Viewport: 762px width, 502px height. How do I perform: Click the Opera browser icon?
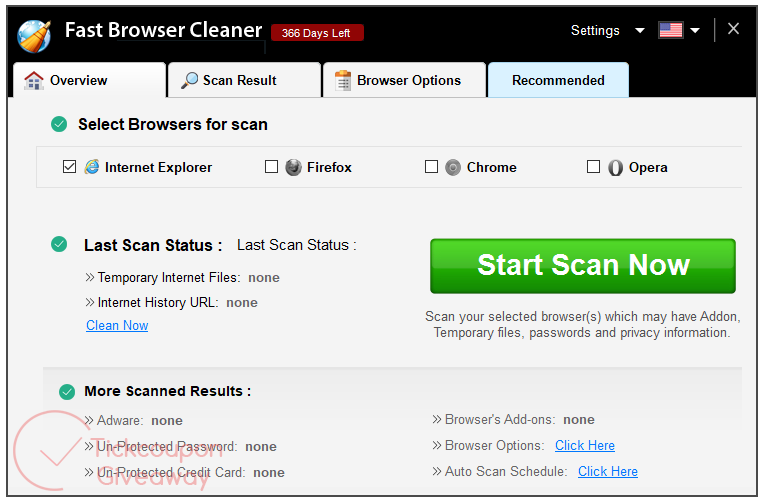pos(615,168)
